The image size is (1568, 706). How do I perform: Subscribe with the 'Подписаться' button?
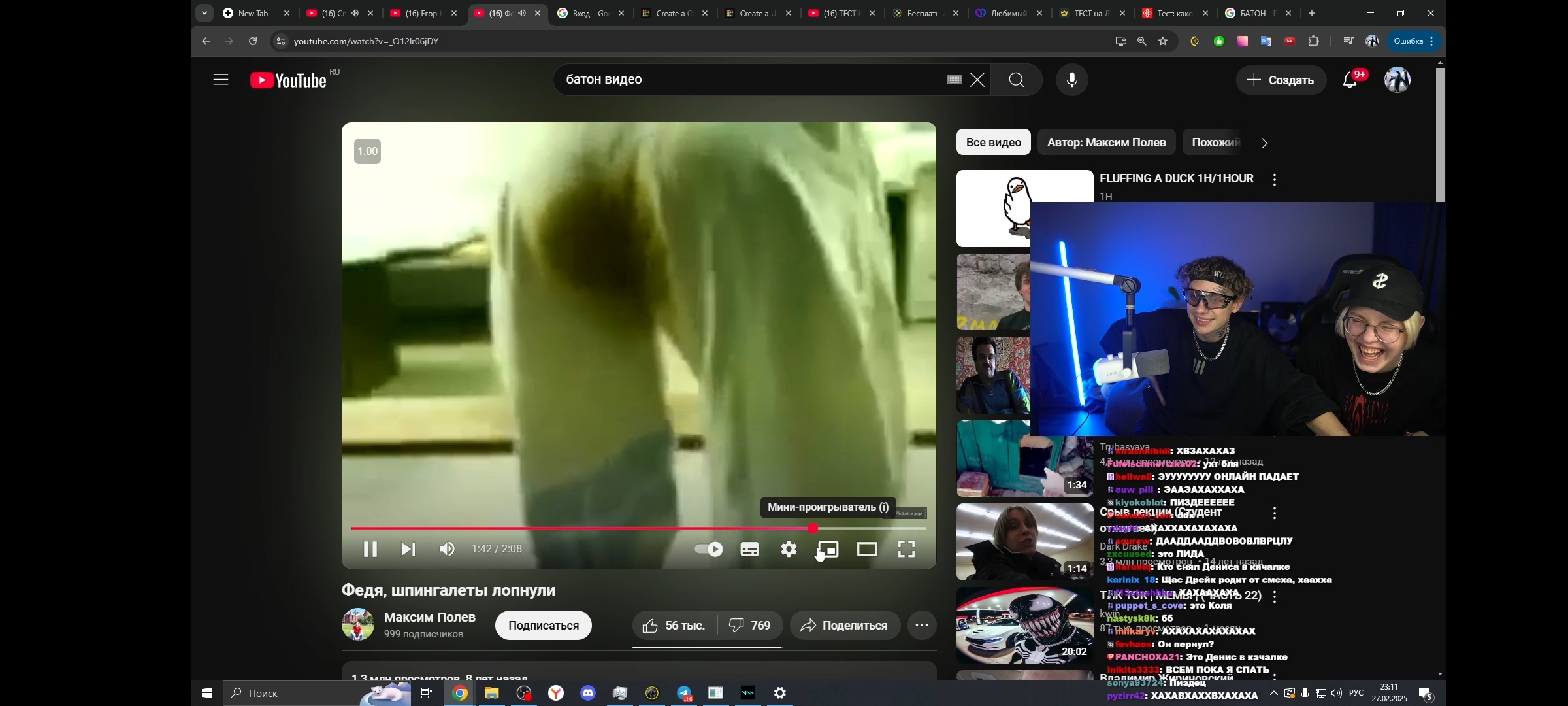click(x=544, y=626)
